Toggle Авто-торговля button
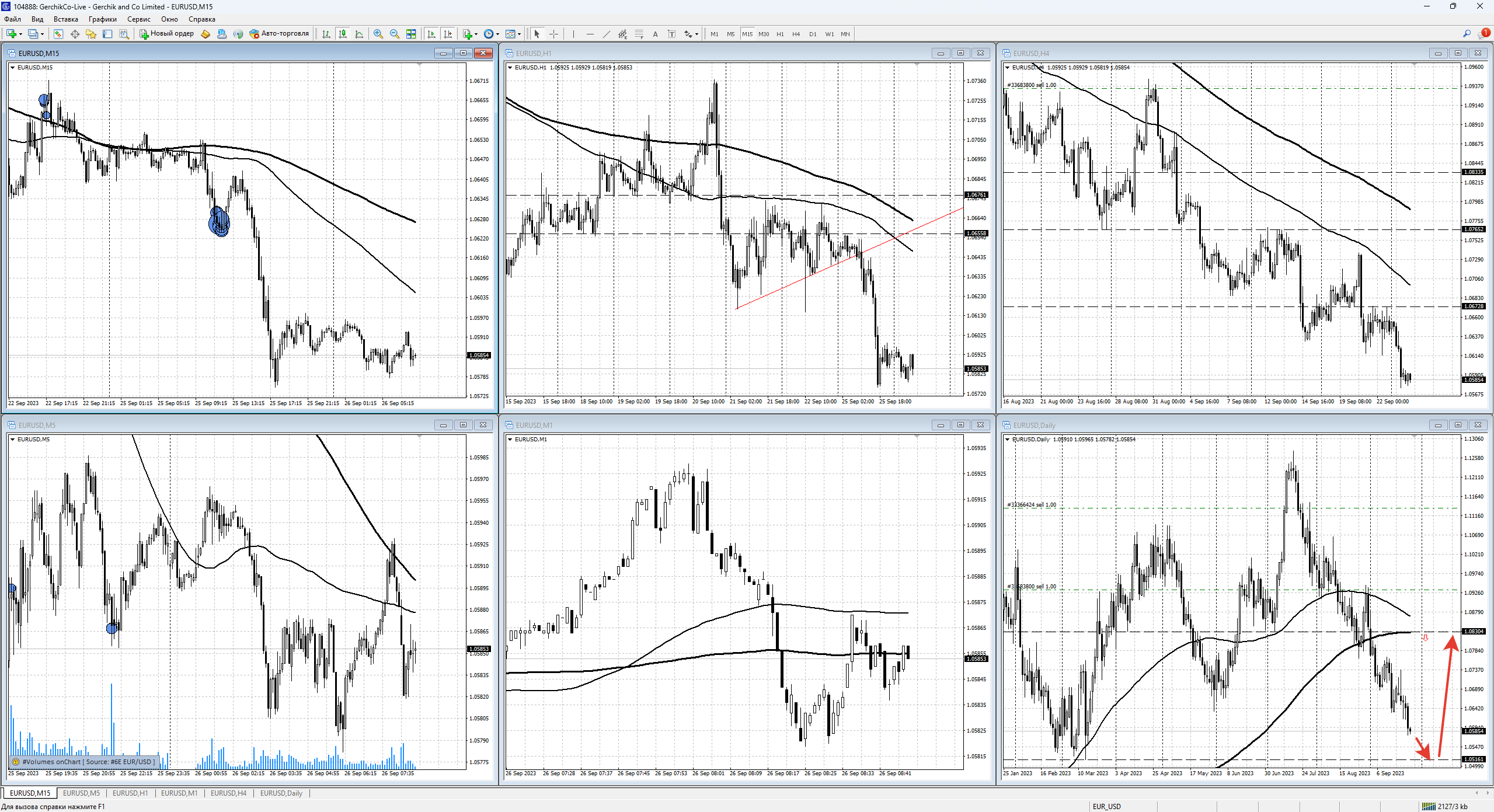This screenshot has height=812, width=1494. (x=279, y=34)
